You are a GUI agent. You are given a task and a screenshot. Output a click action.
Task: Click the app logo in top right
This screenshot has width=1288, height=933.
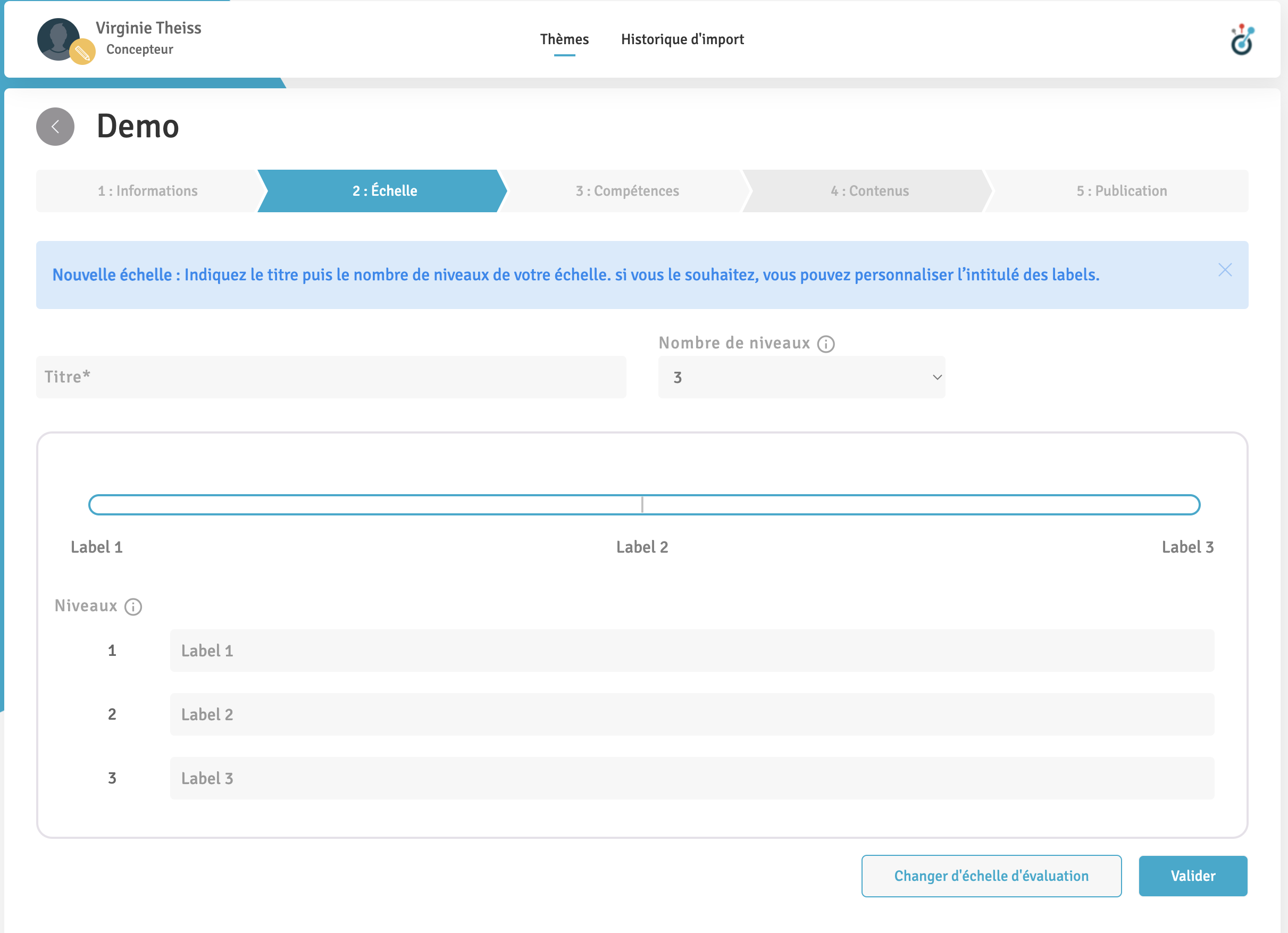click(1241, 40)
